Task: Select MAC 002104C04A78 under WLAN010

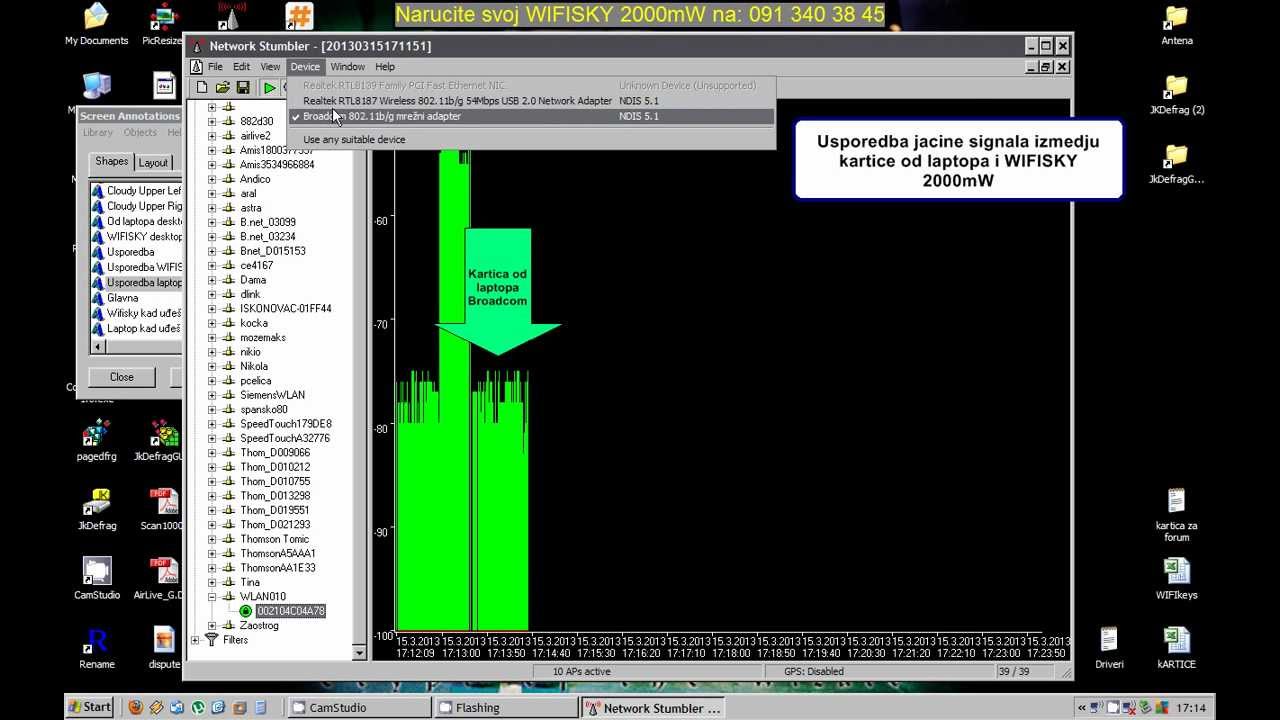Action: pyautogui.click(x=290, y=611)
